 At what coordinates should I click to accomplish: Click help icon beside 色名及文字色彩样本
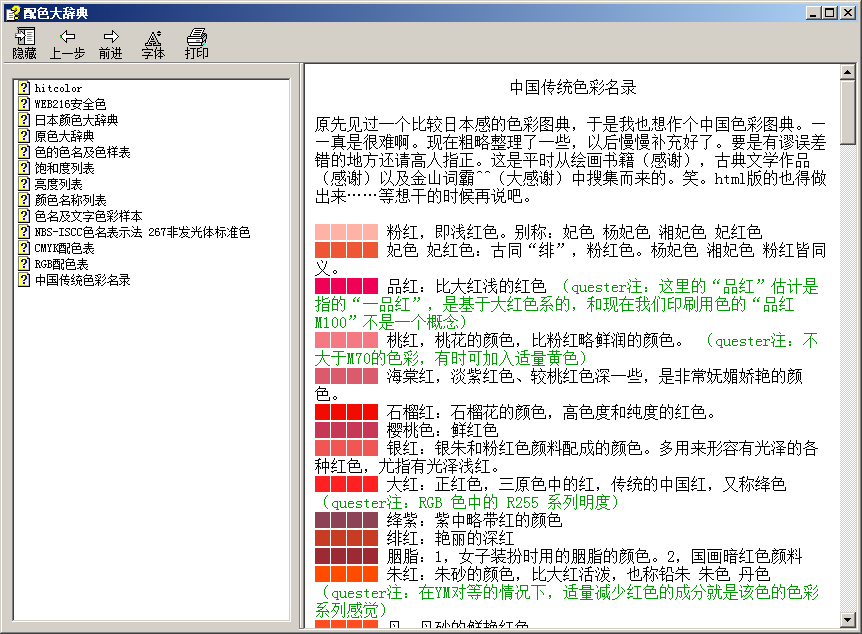(x=24, y=216)
